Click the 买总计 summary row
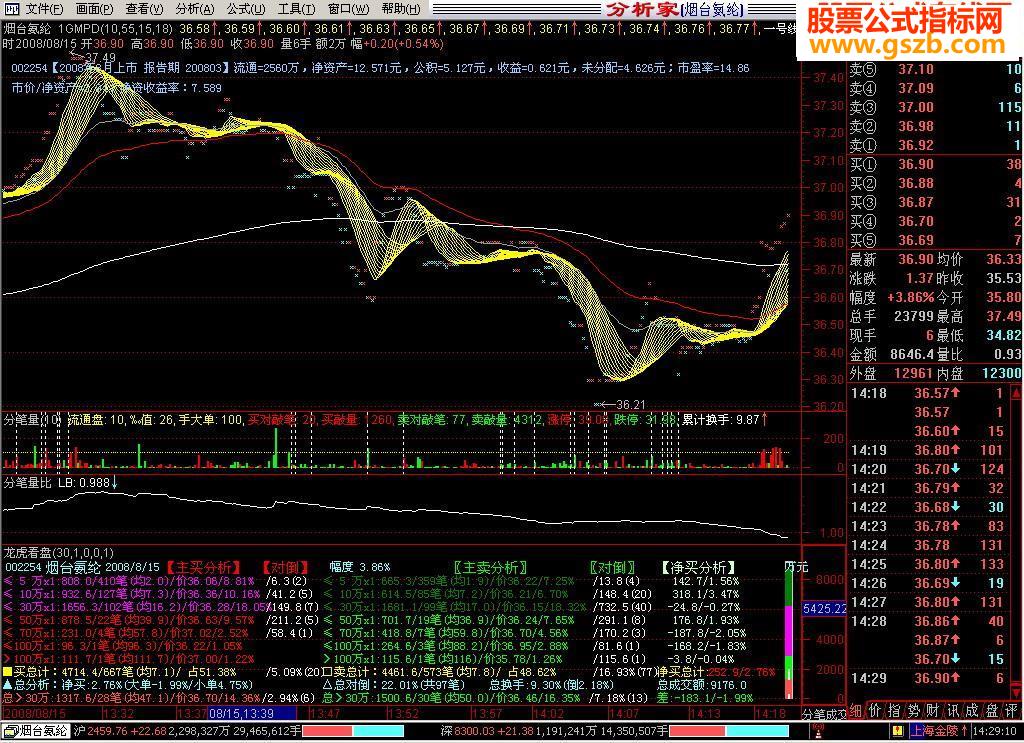 point(162,672)
